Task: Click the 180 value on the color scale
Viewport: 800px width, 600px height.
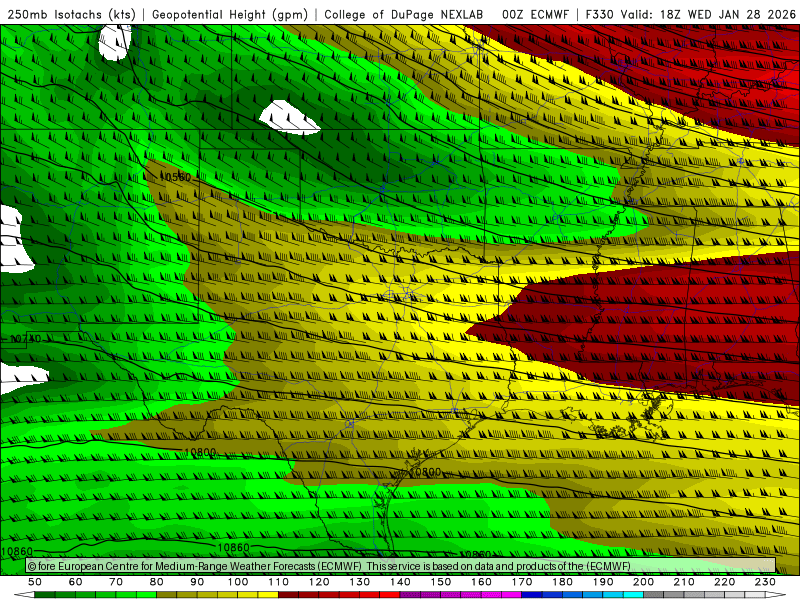Action: (x=562, y=582)
